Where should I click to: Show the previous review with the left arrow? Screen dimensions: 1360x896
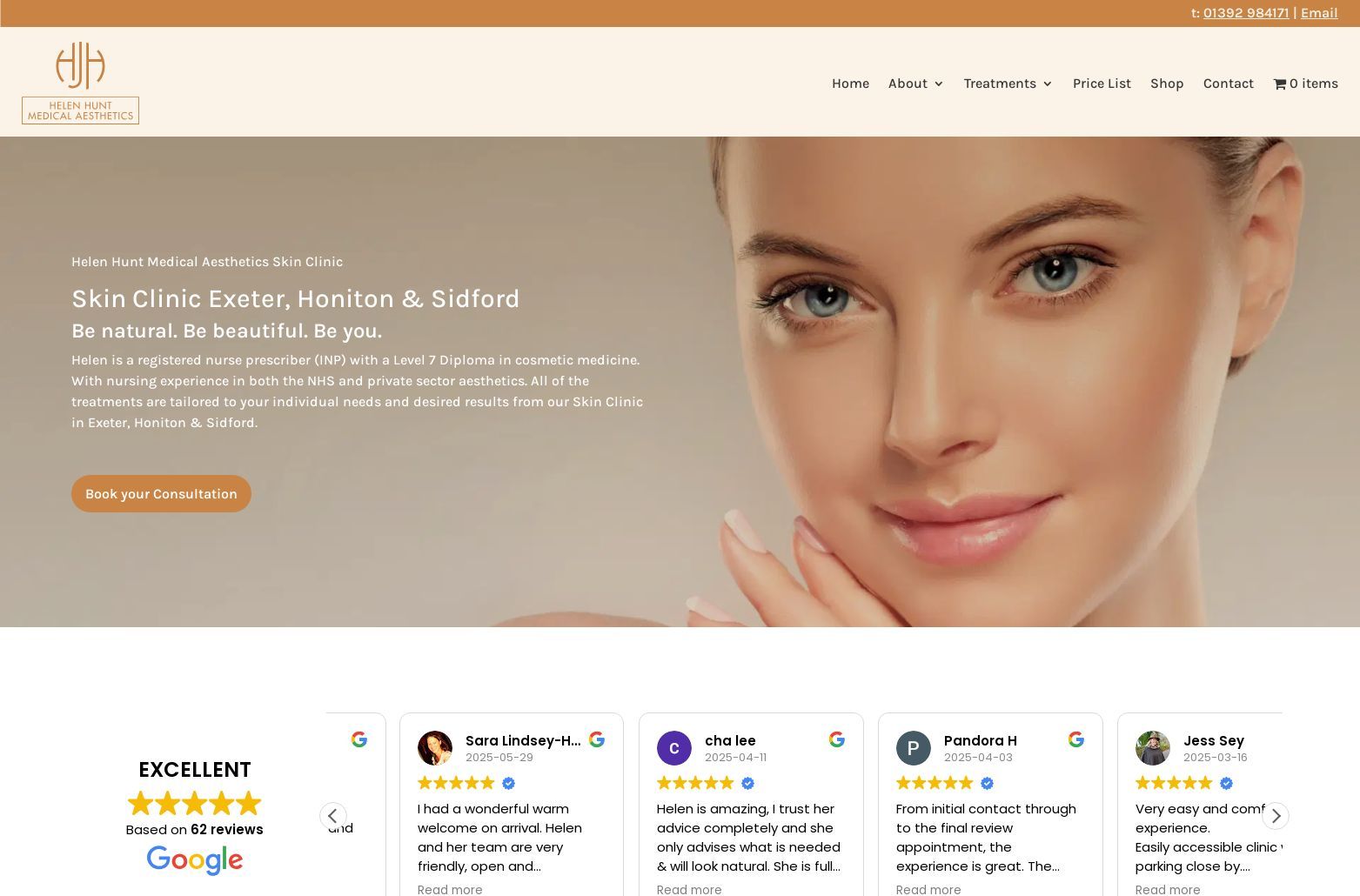(332, 816)
